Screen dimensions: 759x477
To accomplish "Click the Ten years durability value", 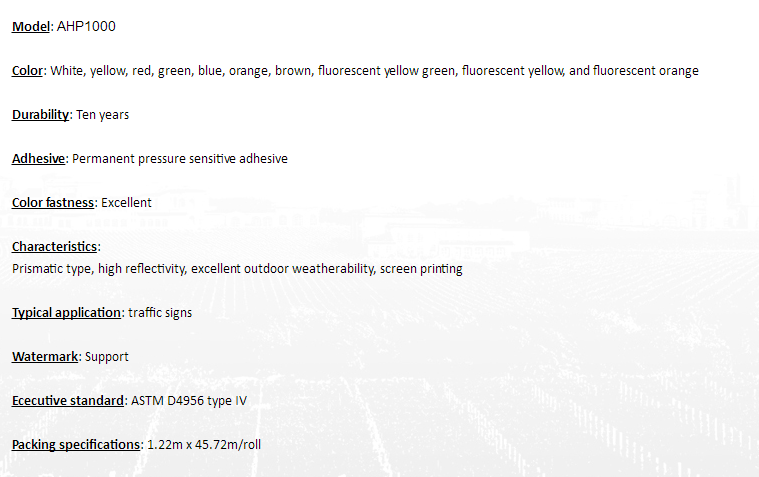I will 103,115.
